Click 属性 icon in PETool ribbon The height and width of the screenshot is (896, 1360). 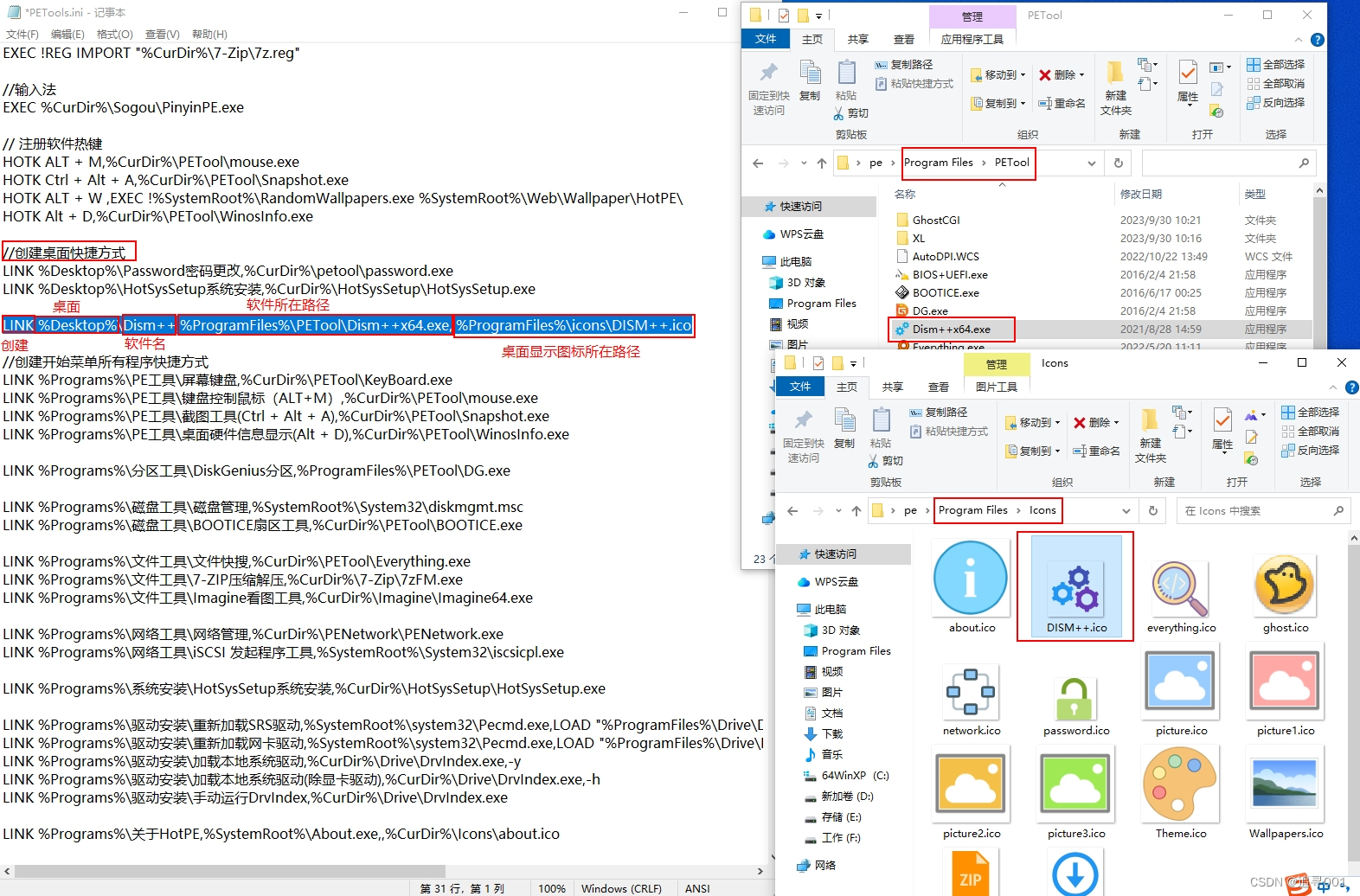point(1189,82)
